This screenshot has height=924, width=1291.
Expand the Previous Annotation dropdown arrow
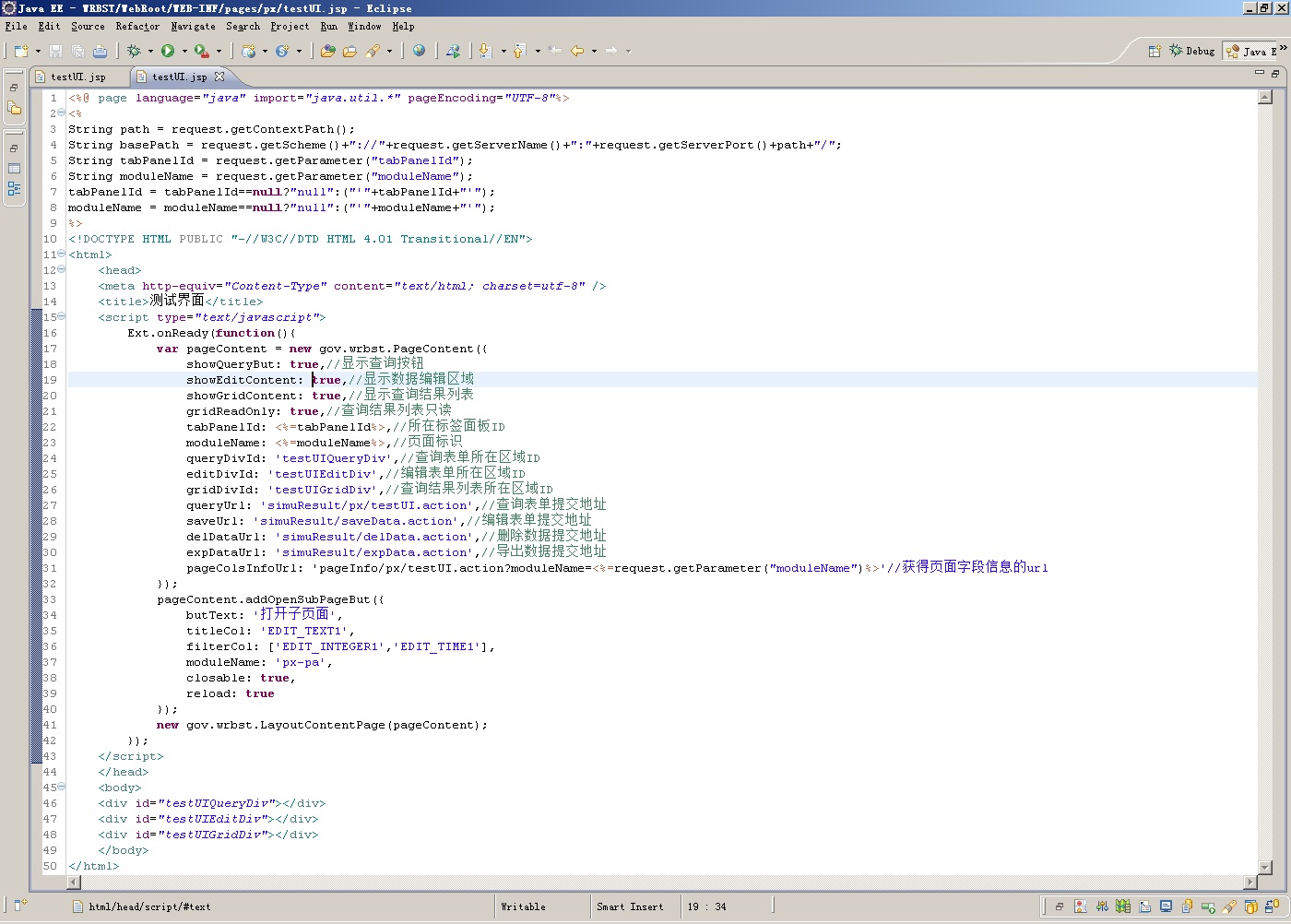pyautogui.click(x=538, y=52)
